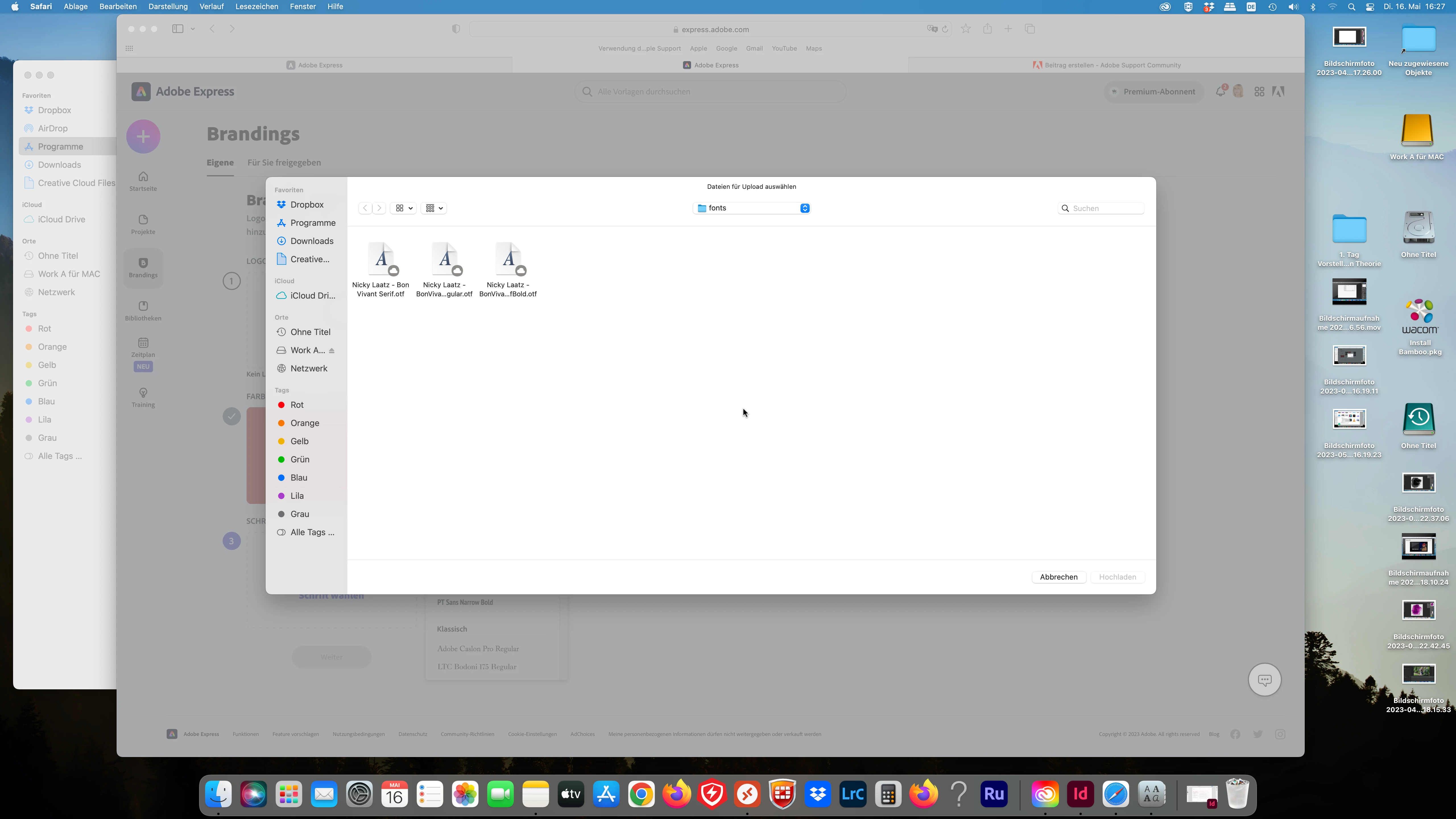Go back in file dialog
Viewport: 1456px width, 819px height.
365,208
